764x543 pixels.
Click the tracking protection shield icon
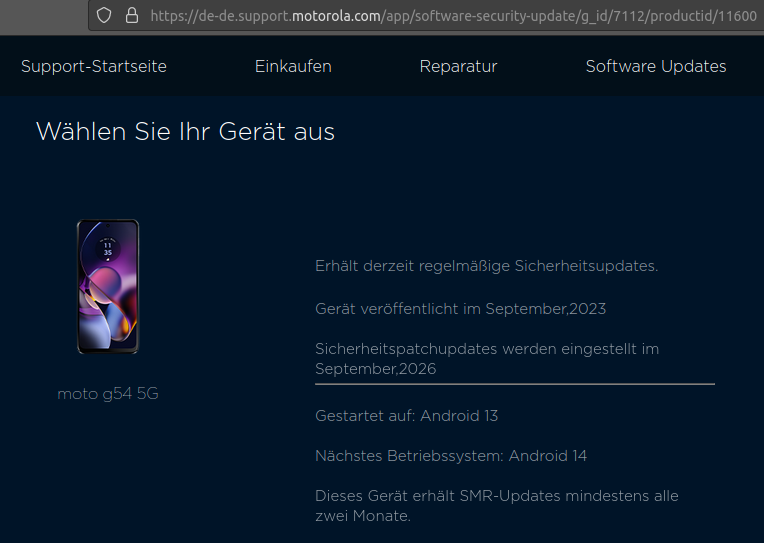pyautogui.click(x=104, y=16)
